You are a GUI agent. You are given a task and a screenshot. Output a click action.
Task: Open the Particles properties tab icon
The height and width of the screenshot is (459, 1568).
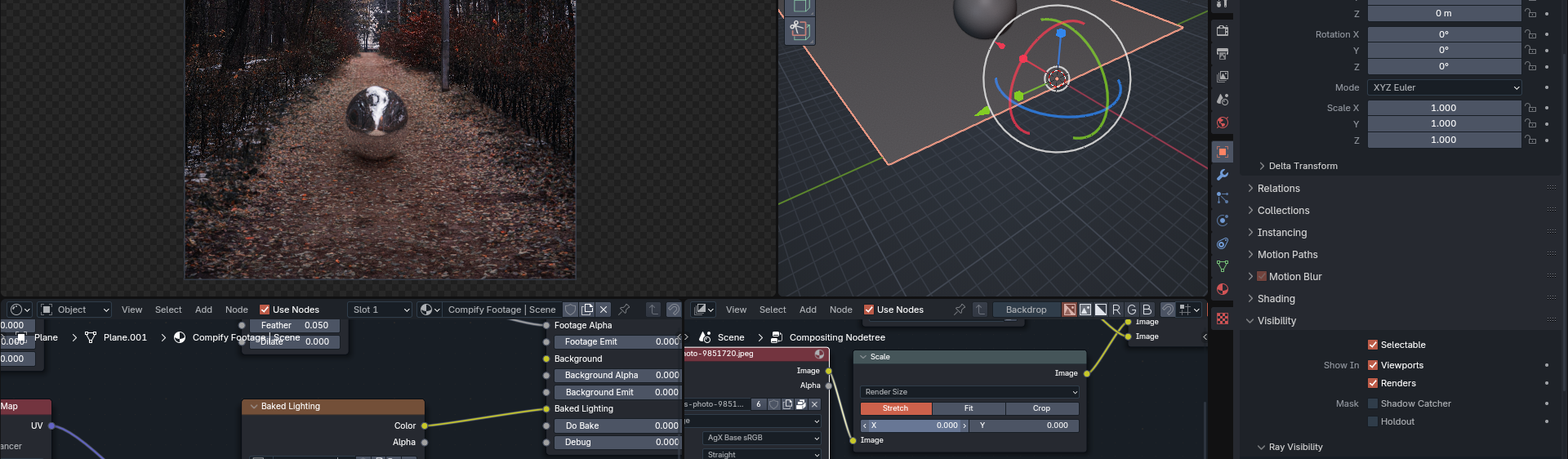pos(1223,198)
